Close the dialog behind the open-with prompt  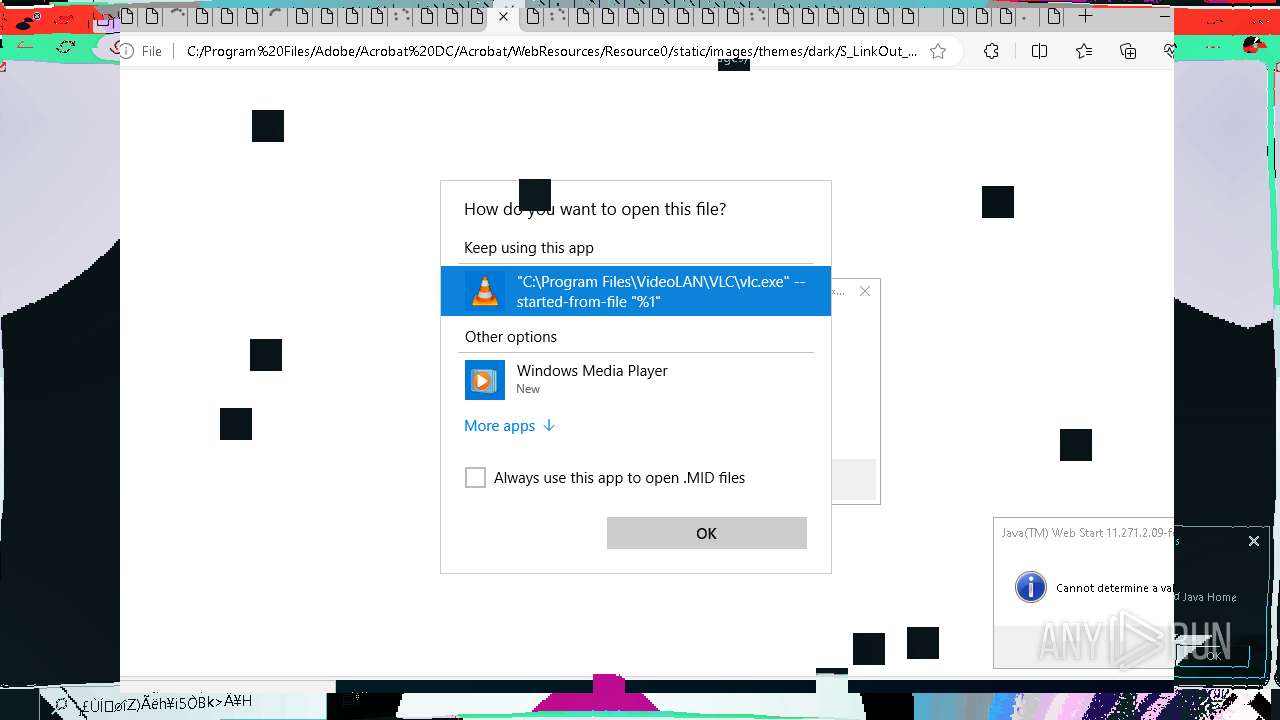(x=865, y=291)
